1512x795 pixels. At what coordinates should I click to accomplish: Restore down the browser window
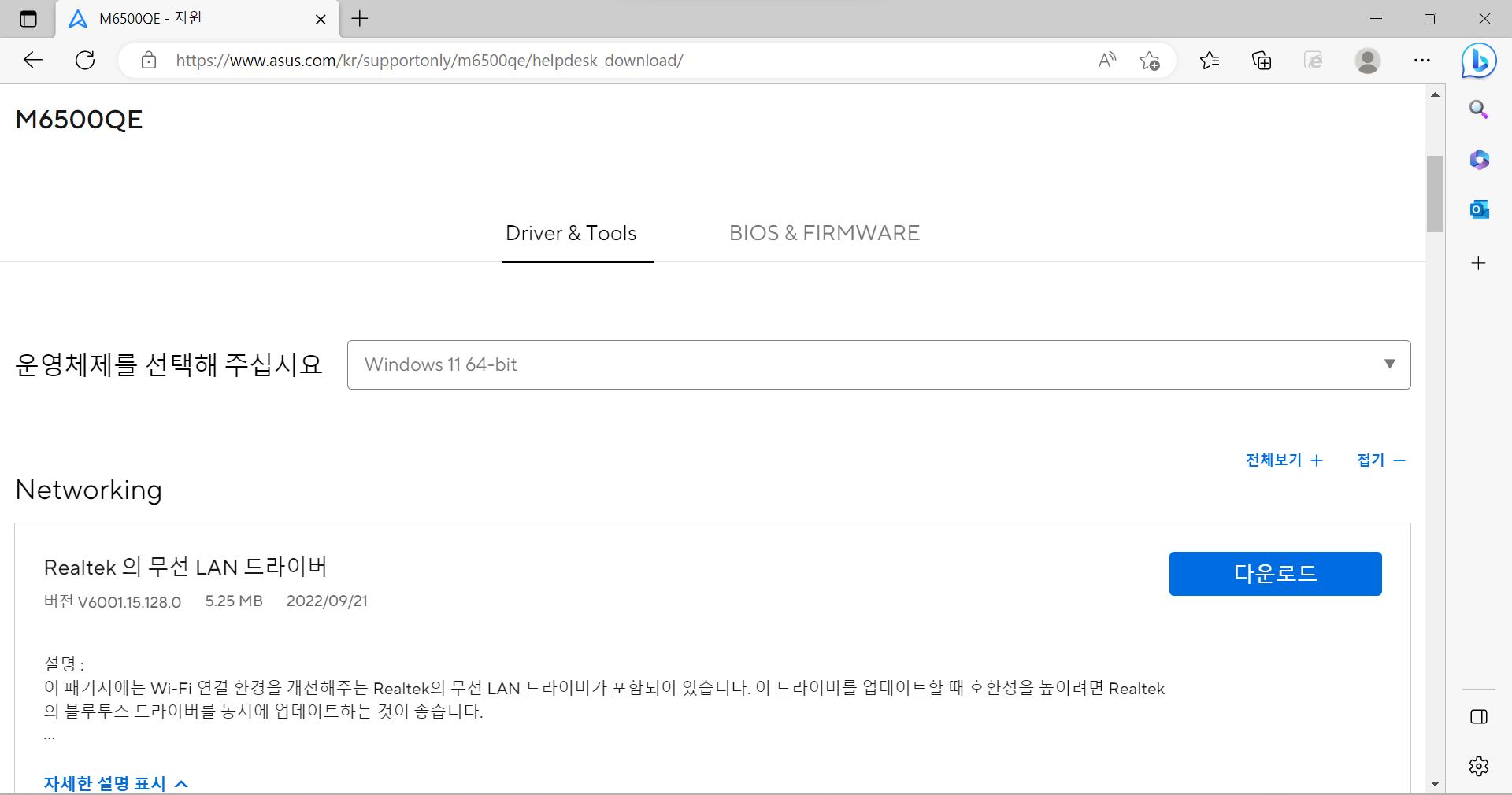[1430, 19]
